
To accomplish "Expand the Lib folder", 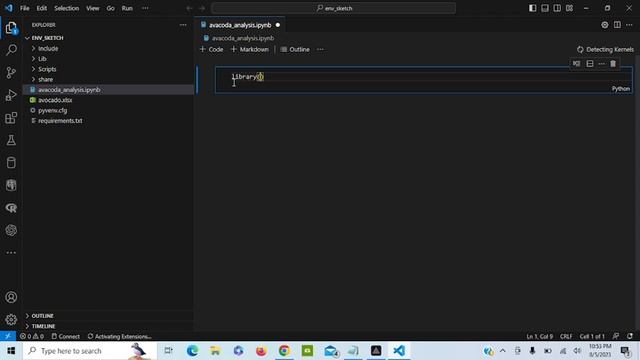I will [x=42, y=59].
